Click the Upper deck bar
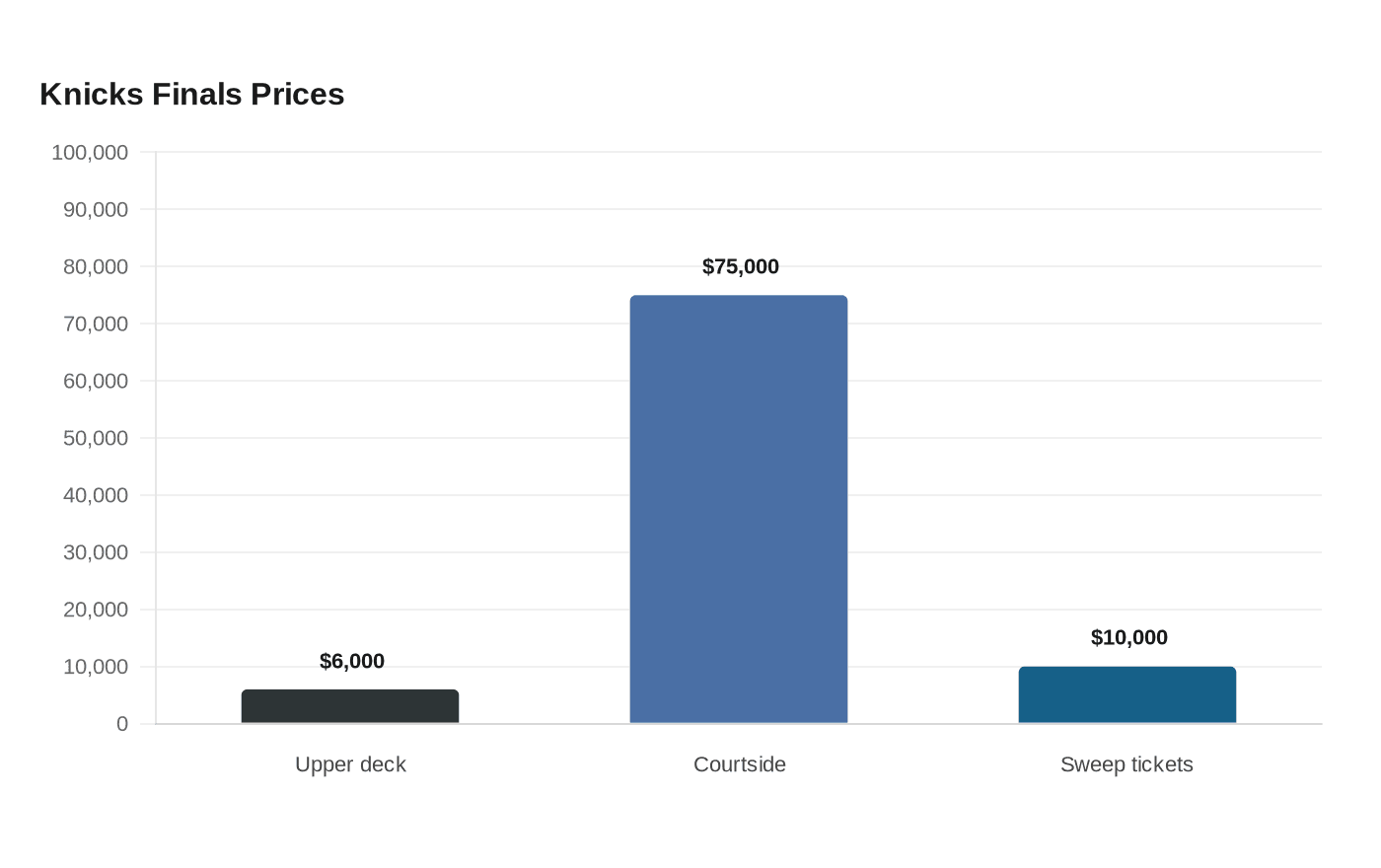The image size is (1381, 868). (x=350, y=706)
